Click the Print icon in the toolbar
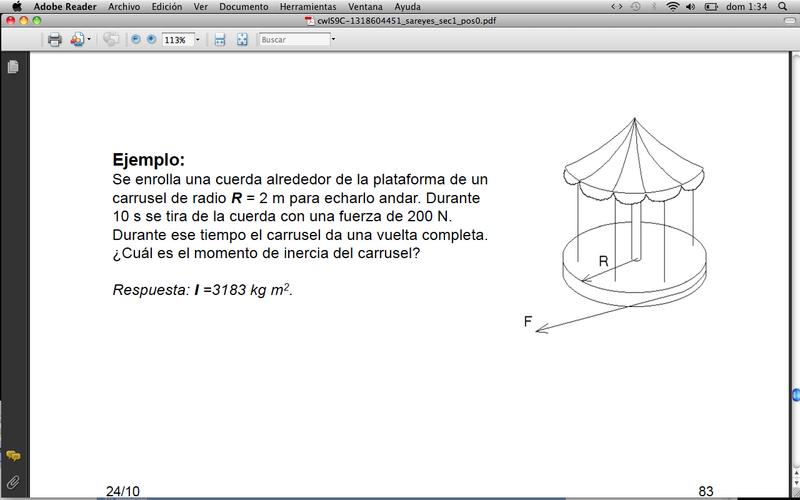Screen dimensions: 800x500 pyautogui.click(x=54, y=40)
